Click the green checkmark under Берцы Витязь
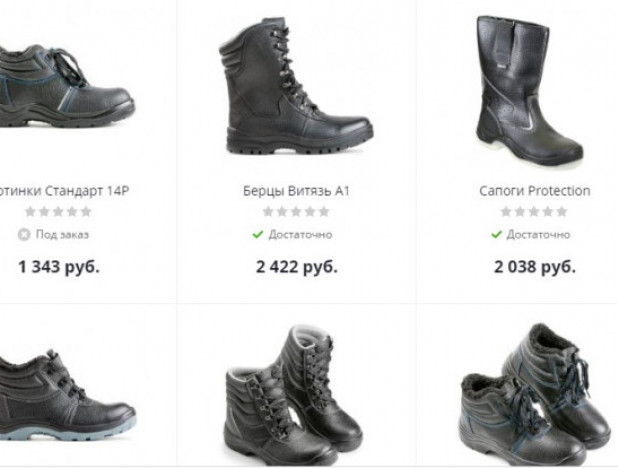 [258, 235]
